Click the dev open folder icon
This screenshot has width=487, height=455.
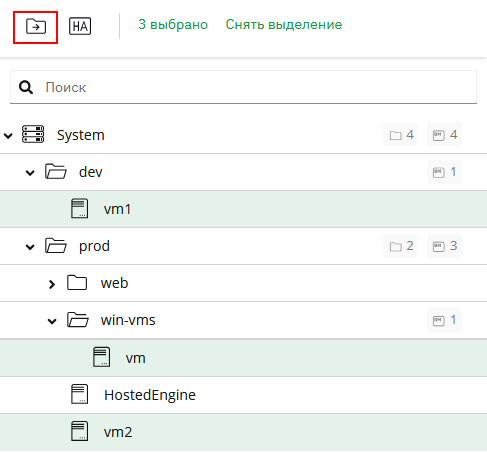(56, 171)
